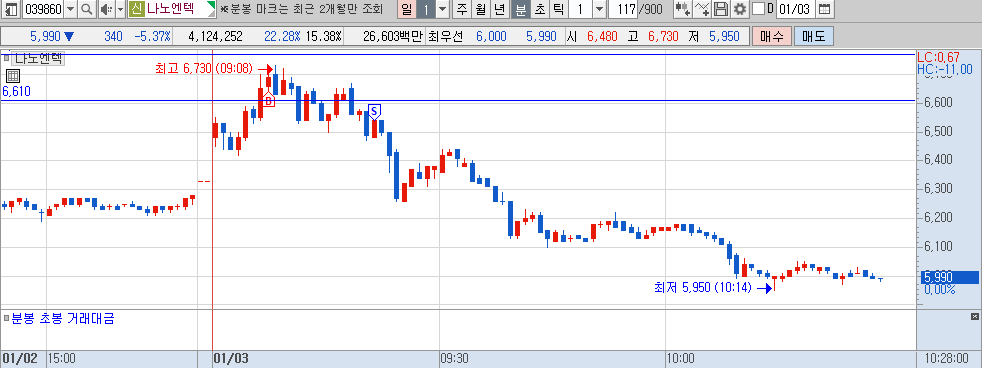Toggle the 분봉 초봉 거래대금 panel checkbox
The height and width of the screenshot is (368, 982).
click(6, 319)
